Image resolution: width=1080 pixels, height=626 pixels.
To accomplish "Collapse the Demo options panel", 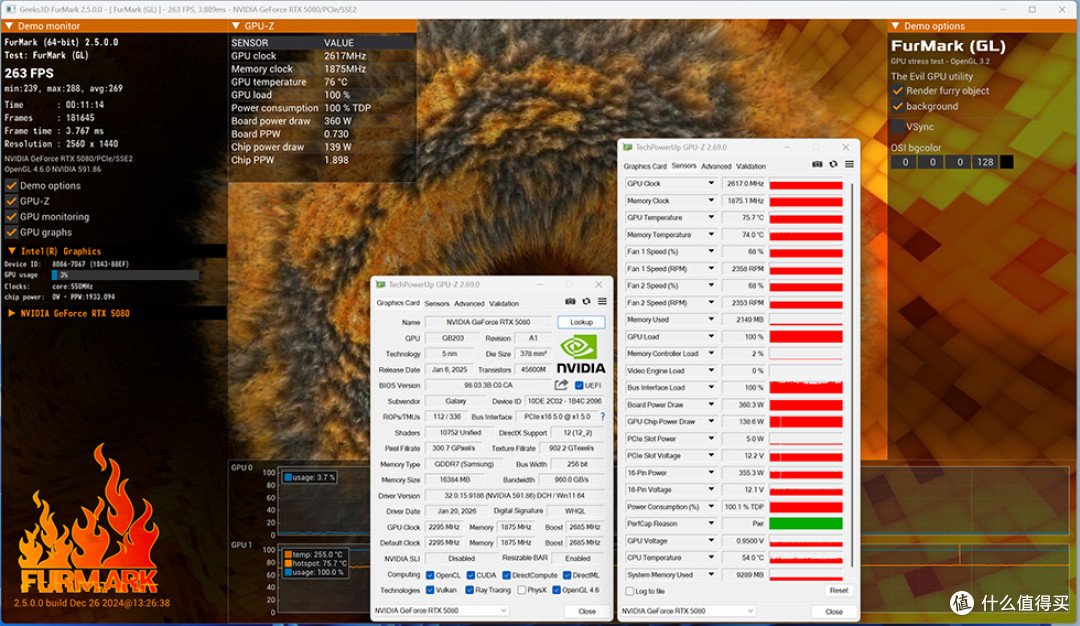I will pyautogui.click(x=895, y=26).
